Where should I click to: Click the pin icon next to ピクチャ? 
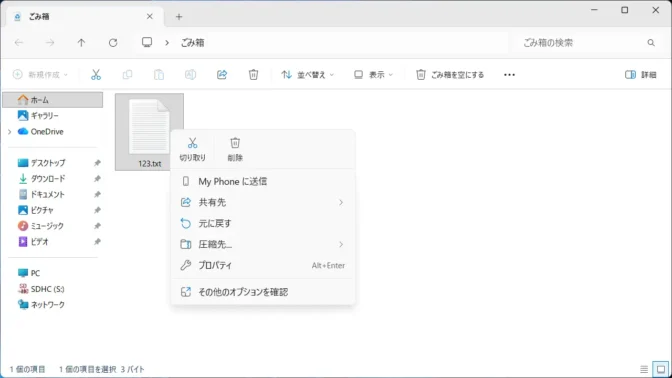[97, 210]
